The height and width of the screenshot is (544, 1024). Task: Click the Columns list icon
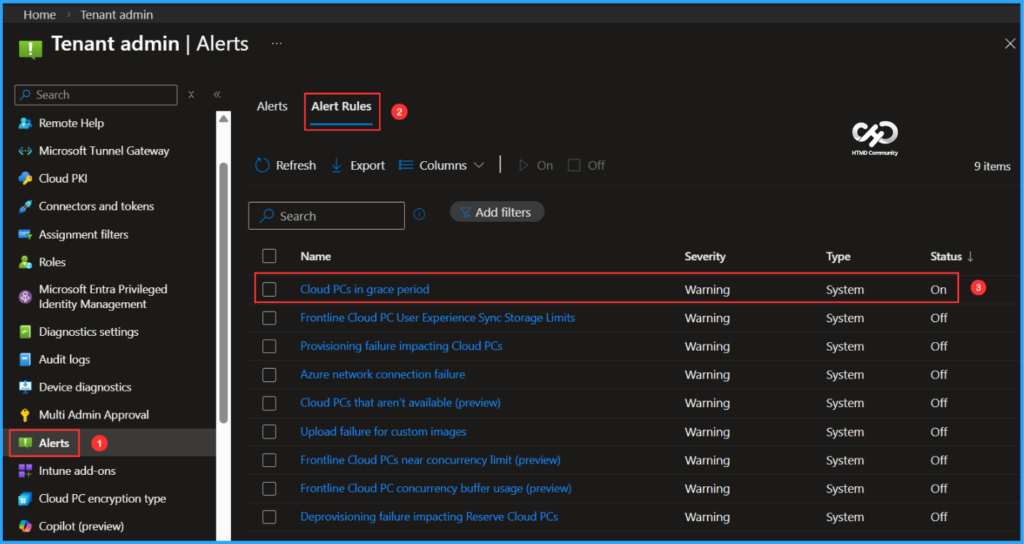click(406, 165)
